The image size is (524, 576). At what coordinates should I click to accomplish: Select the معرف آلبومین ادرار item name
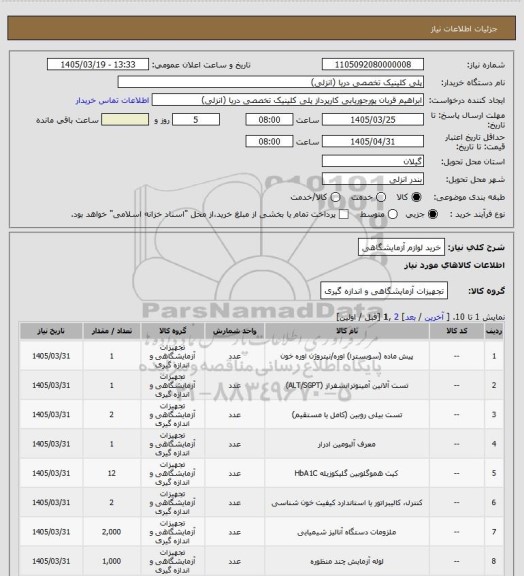click(347, 444)
